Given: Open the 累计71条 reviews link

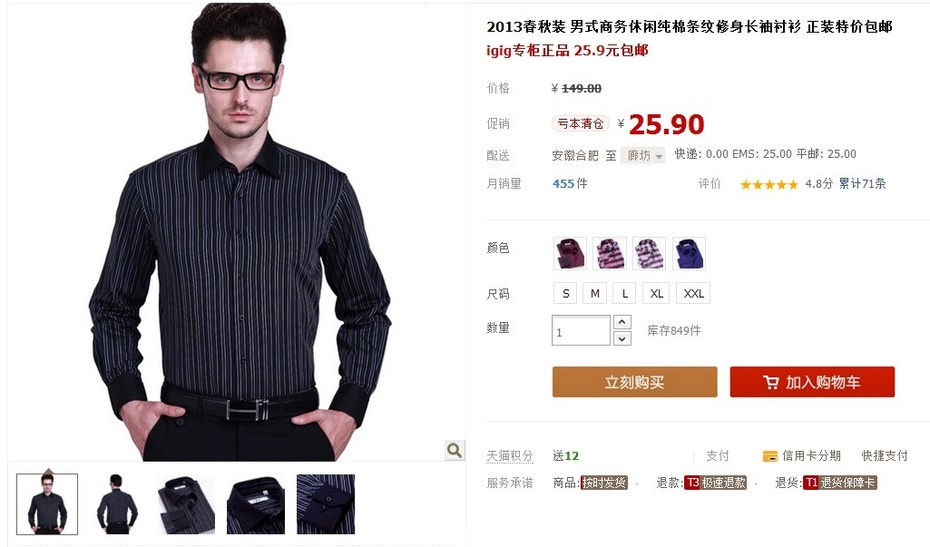Looking at the screenshot, I should [x=862, y=184].
